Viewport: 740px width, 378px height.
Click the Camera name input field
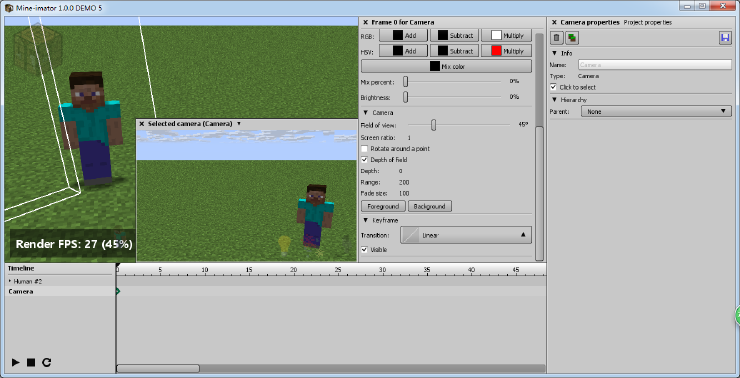655,65
